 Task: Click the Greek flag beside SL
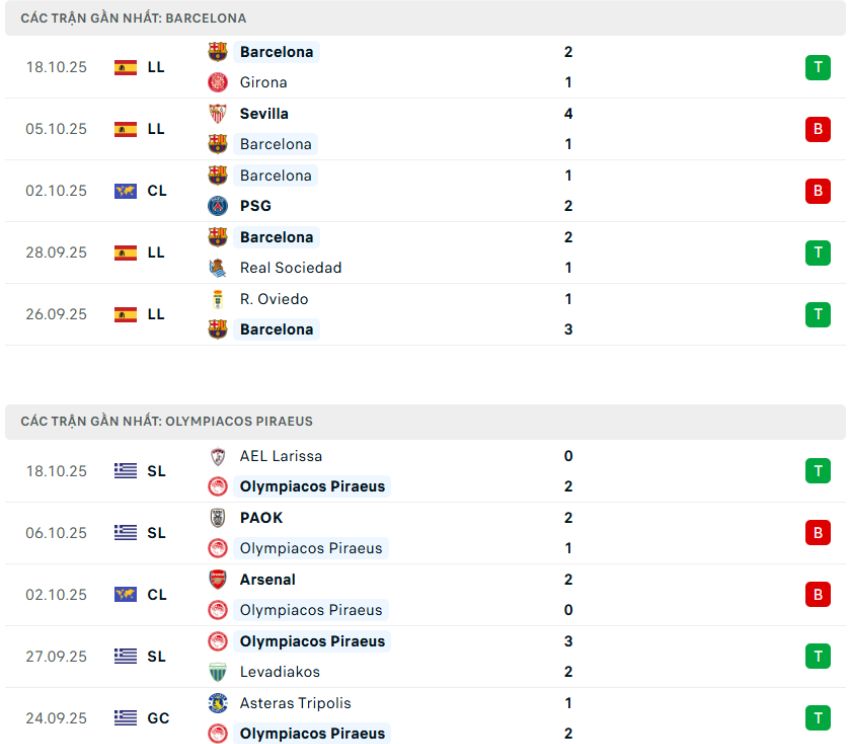(x=127, y=470)
